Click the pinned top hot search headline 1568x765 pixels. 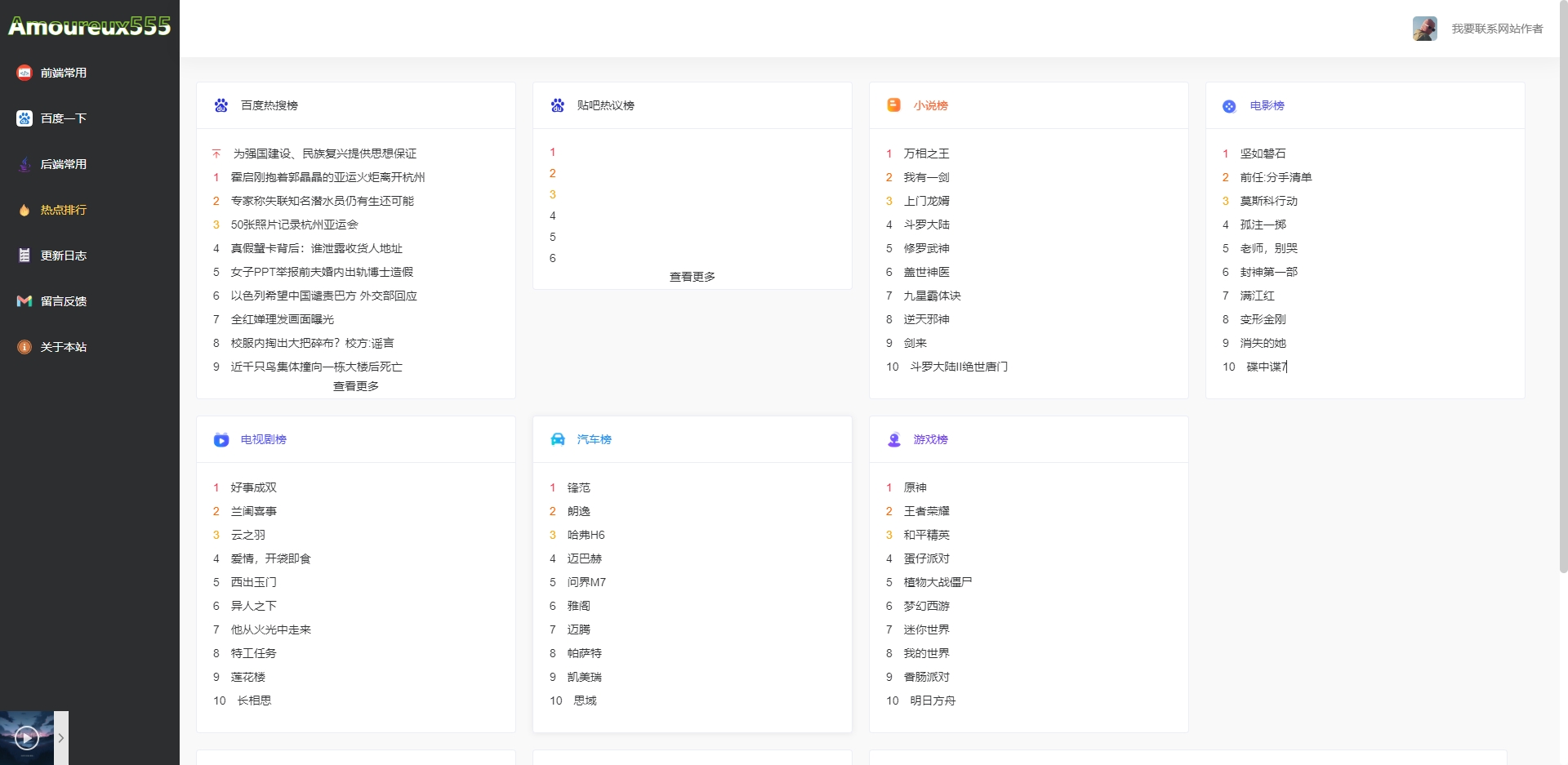click(325, 153)
